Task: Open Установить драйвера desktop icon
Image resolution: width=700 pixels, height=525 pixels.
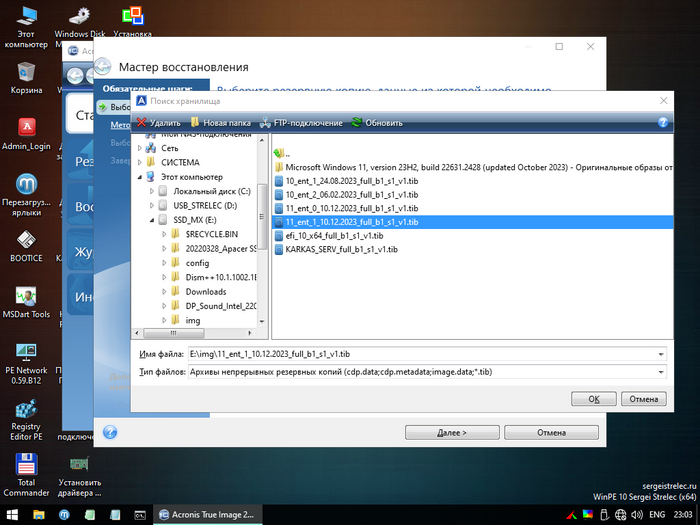Action: click(x=79, y=475)
